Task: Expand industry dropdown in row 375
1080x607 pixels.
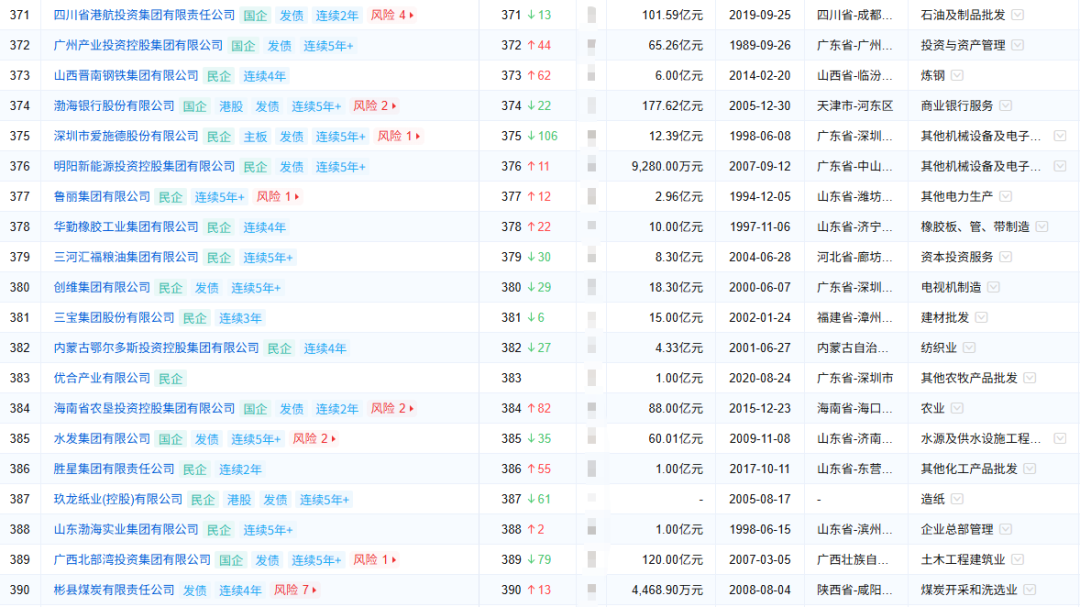Action: point(1060,136)
